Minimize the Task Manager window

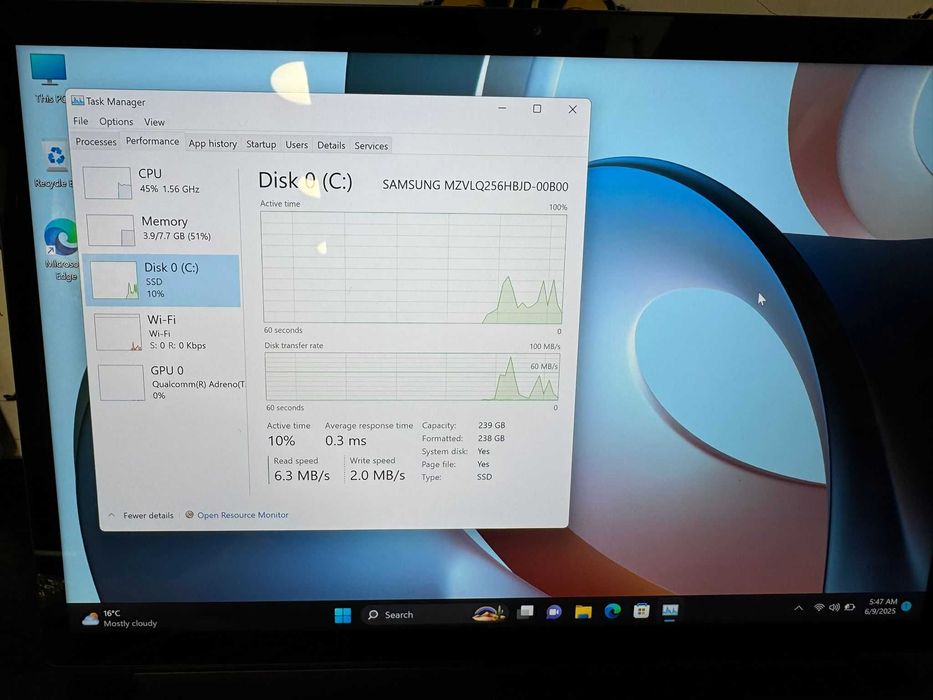click(502, 108)
